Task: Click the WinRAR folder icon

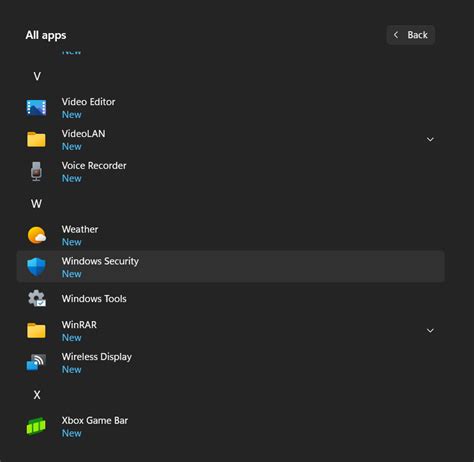Action: (x=36, y=331)
